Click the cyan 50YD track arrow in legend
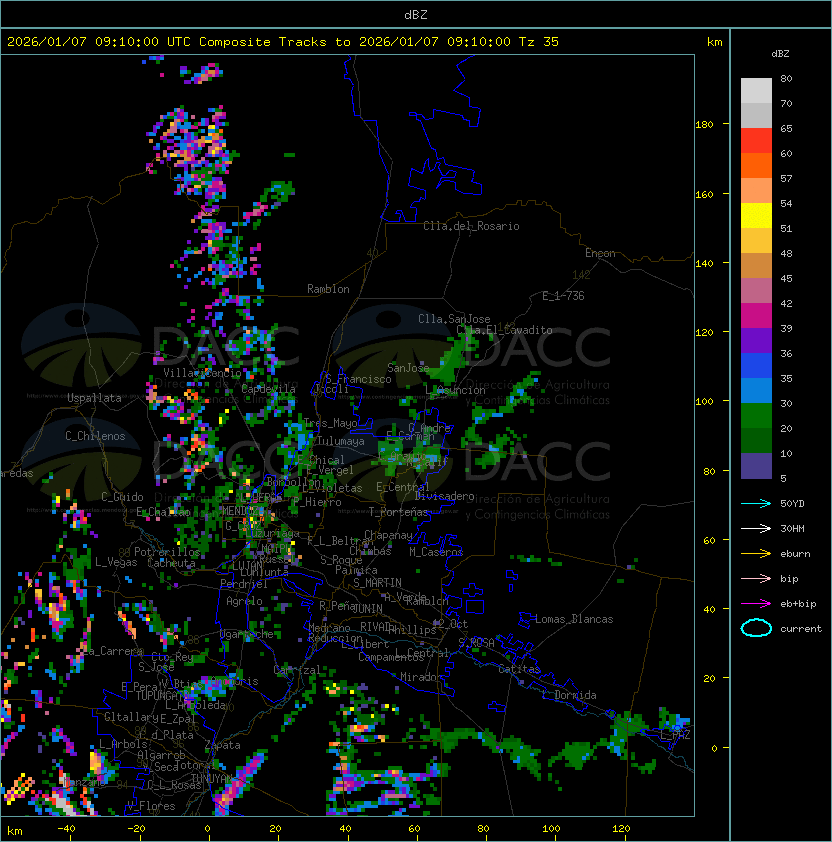This screenshot has width=832, height=842. 756,503
